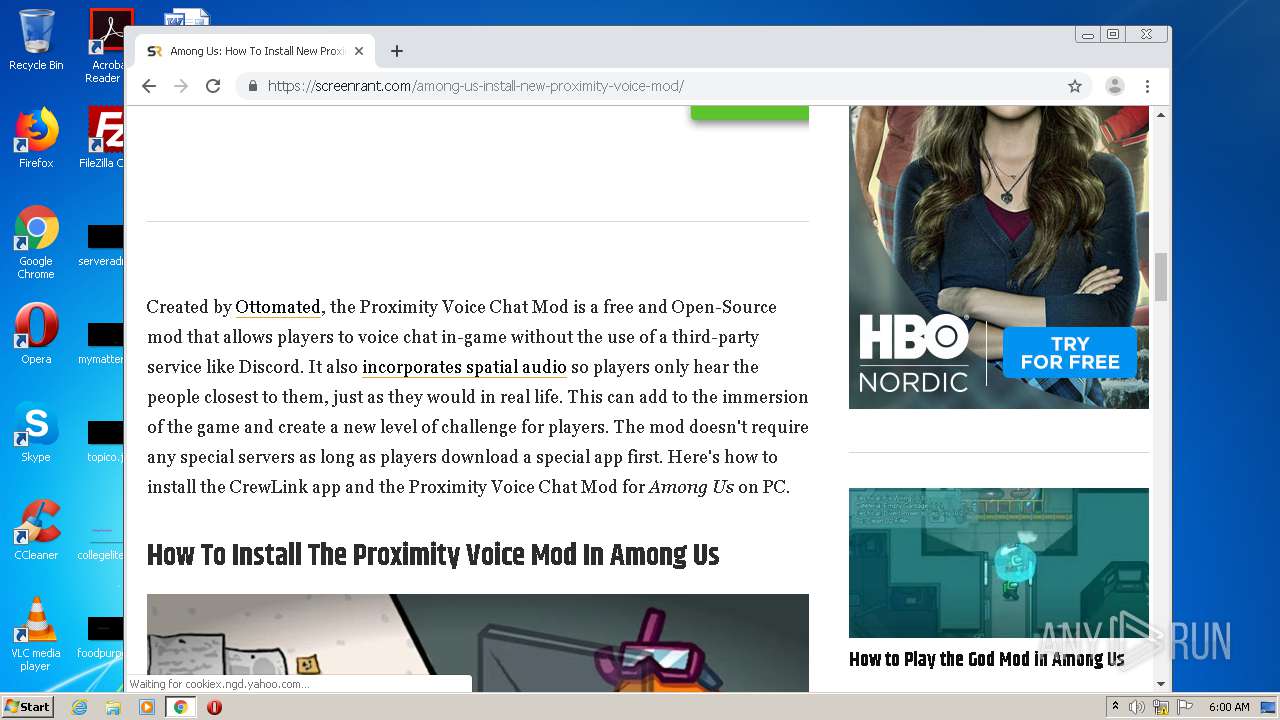
Task: Follow the incorporates spatial audio link
Action: (464, 367)
